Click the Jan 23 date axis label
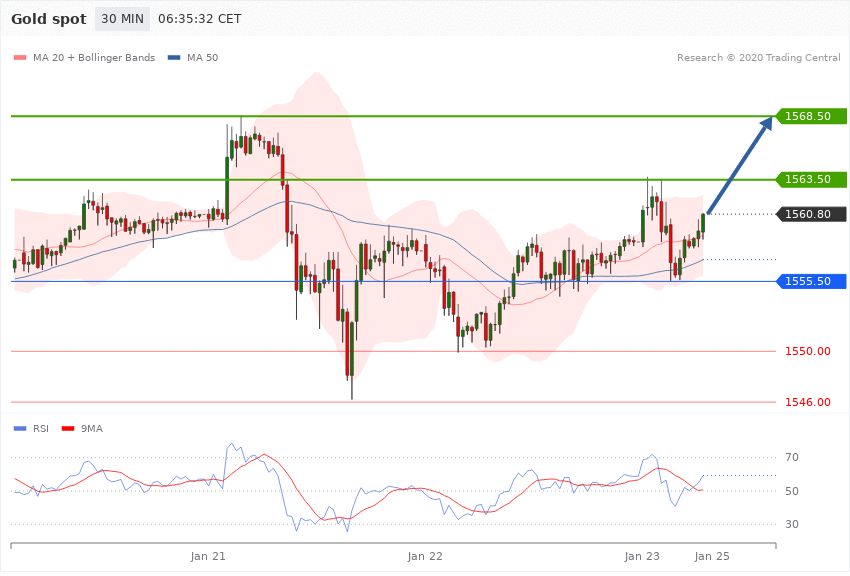The image size is (850, 576). click(x=642, y=556)
